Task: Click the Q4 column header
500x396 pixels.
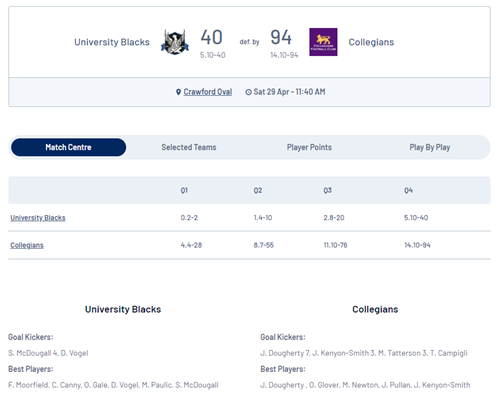Action: click(408, 190)
